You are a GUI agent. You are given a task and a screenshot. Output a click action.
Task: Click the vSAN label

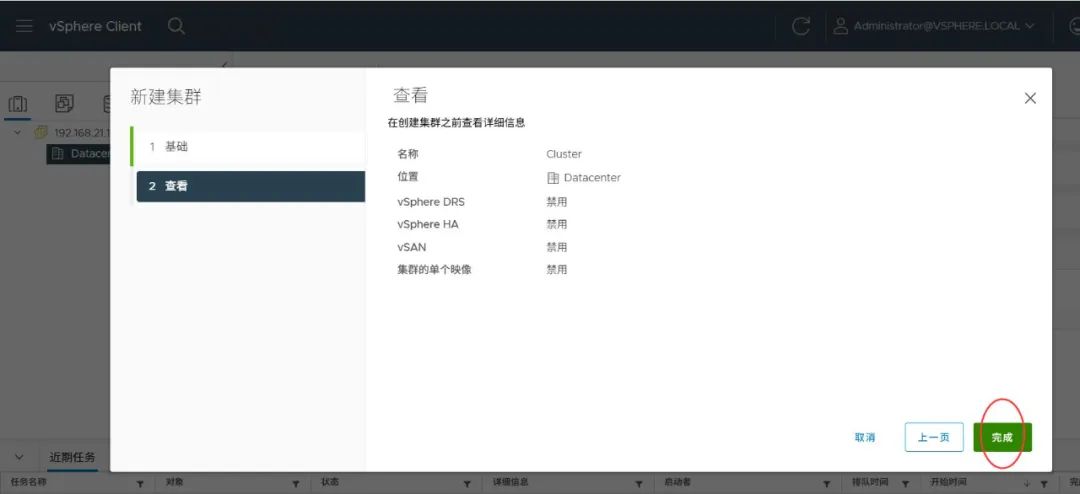(x=411, y=247)
